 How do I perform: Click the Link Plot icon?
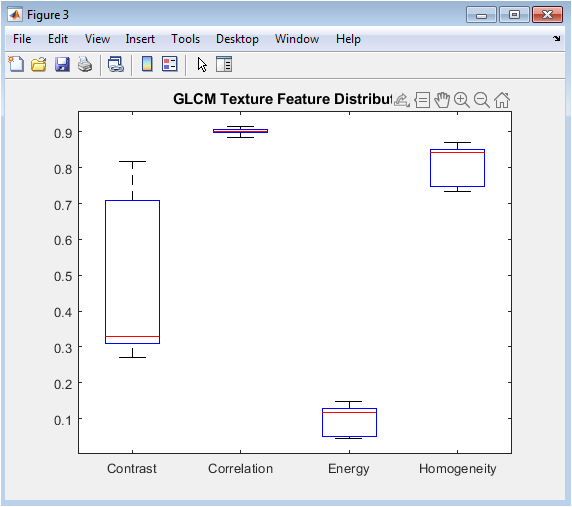[116, 65]
